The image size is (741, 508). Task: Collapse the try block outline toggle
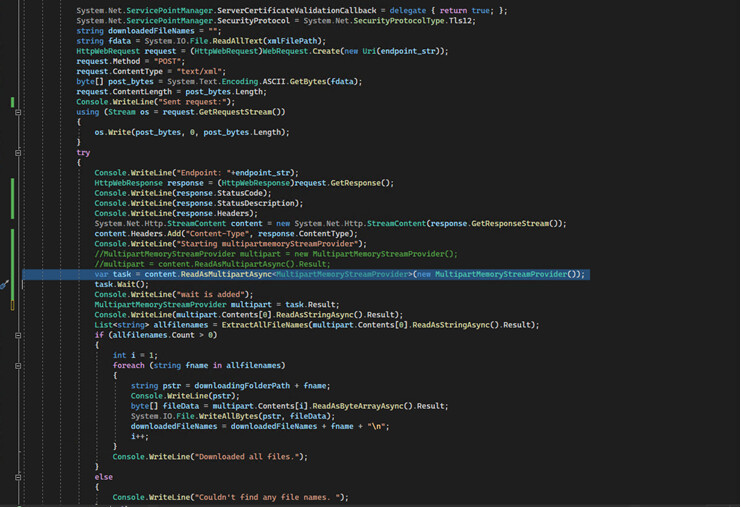click(18, 153)
